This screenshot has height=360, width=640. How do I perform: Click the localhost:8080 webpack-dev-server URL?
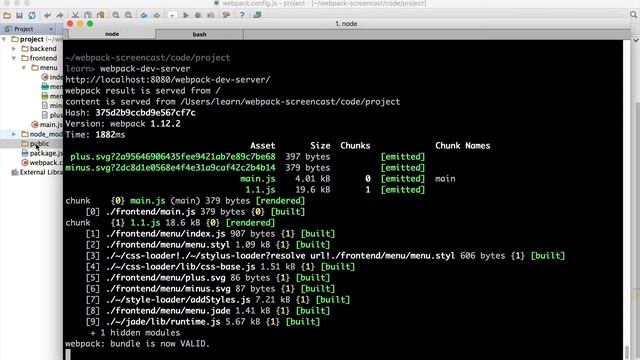168,80
